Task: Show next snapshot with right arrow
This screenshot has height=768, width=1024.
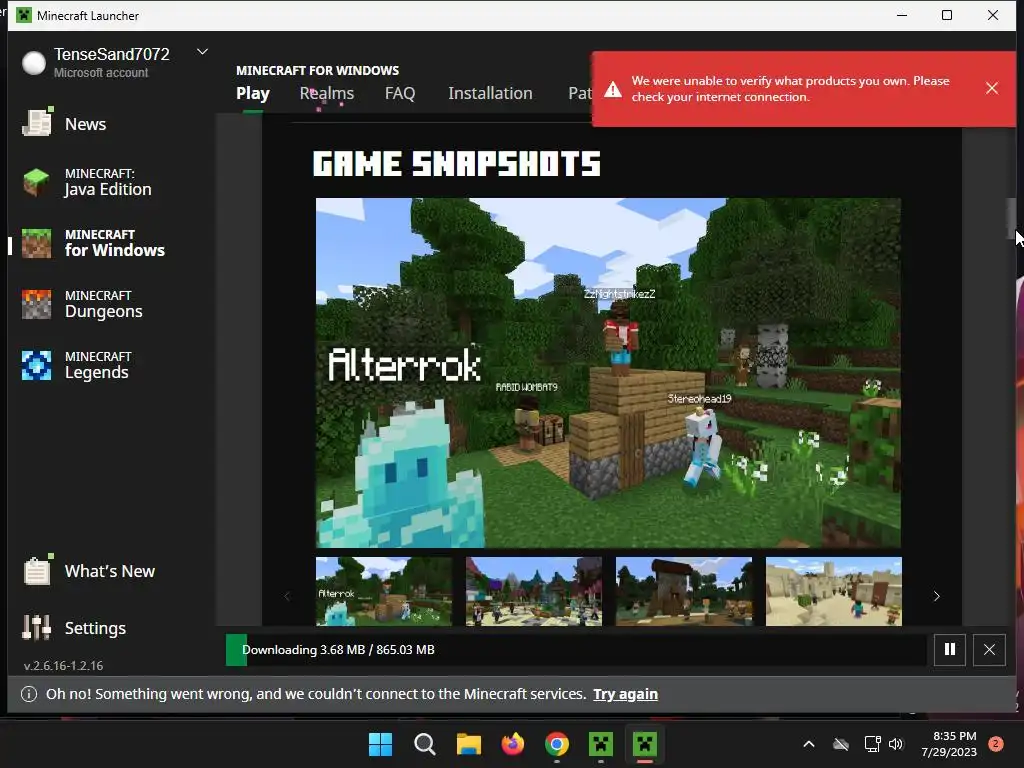Action: pos(936,596)
